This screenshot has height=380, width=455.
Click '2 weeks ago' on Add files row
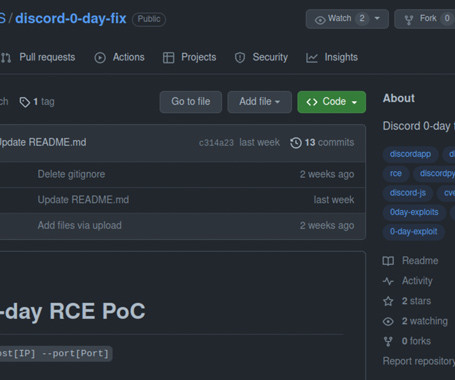pyautogui.click(x=327, y=226)
